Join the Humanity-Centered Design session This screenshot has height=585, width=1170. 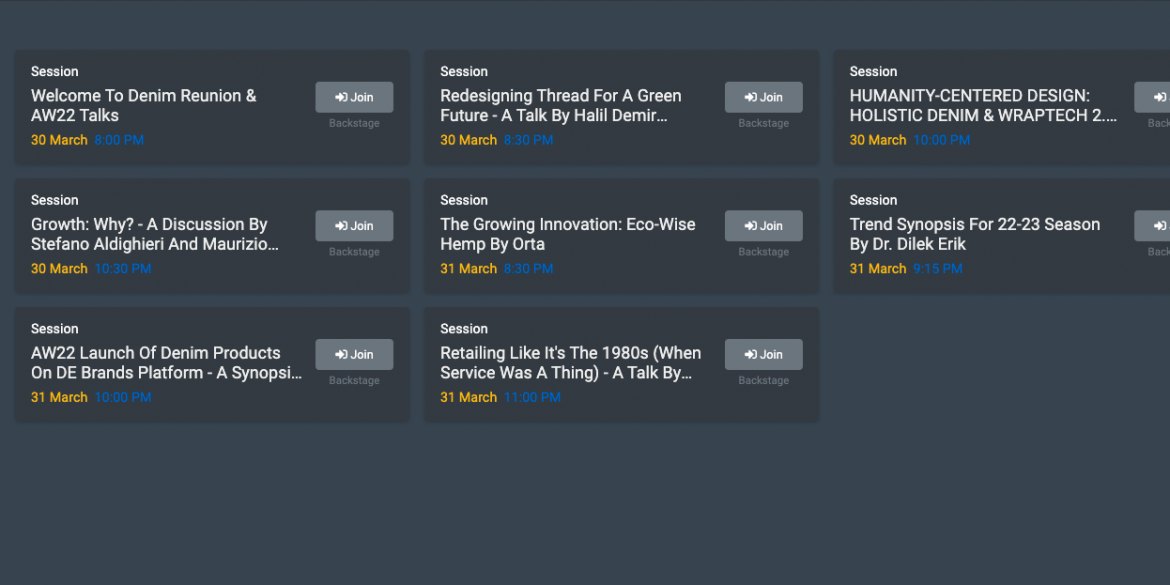(1152, 97)
